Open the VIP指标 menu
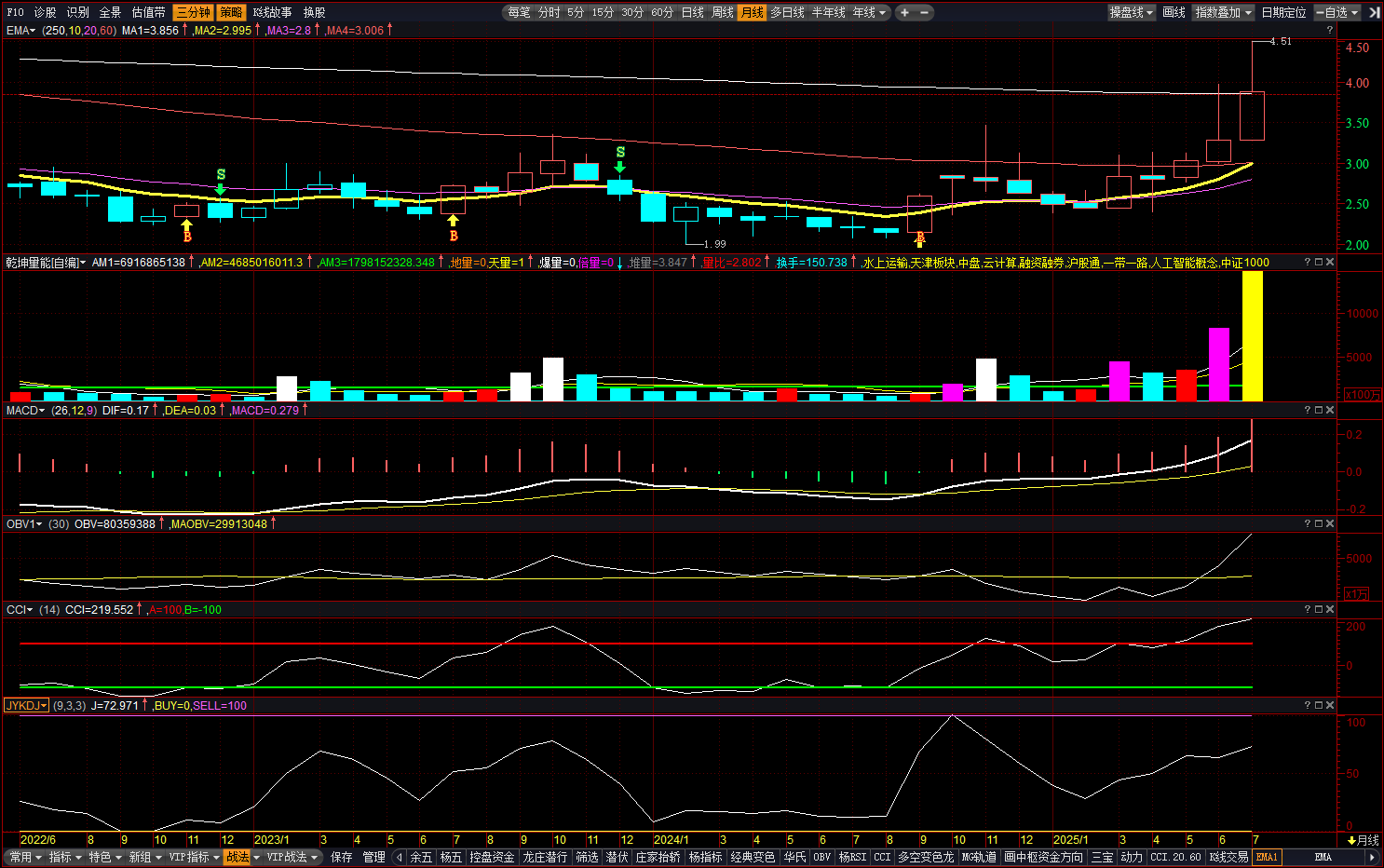Screen dimensions: 1384x868 pos(195,857)
